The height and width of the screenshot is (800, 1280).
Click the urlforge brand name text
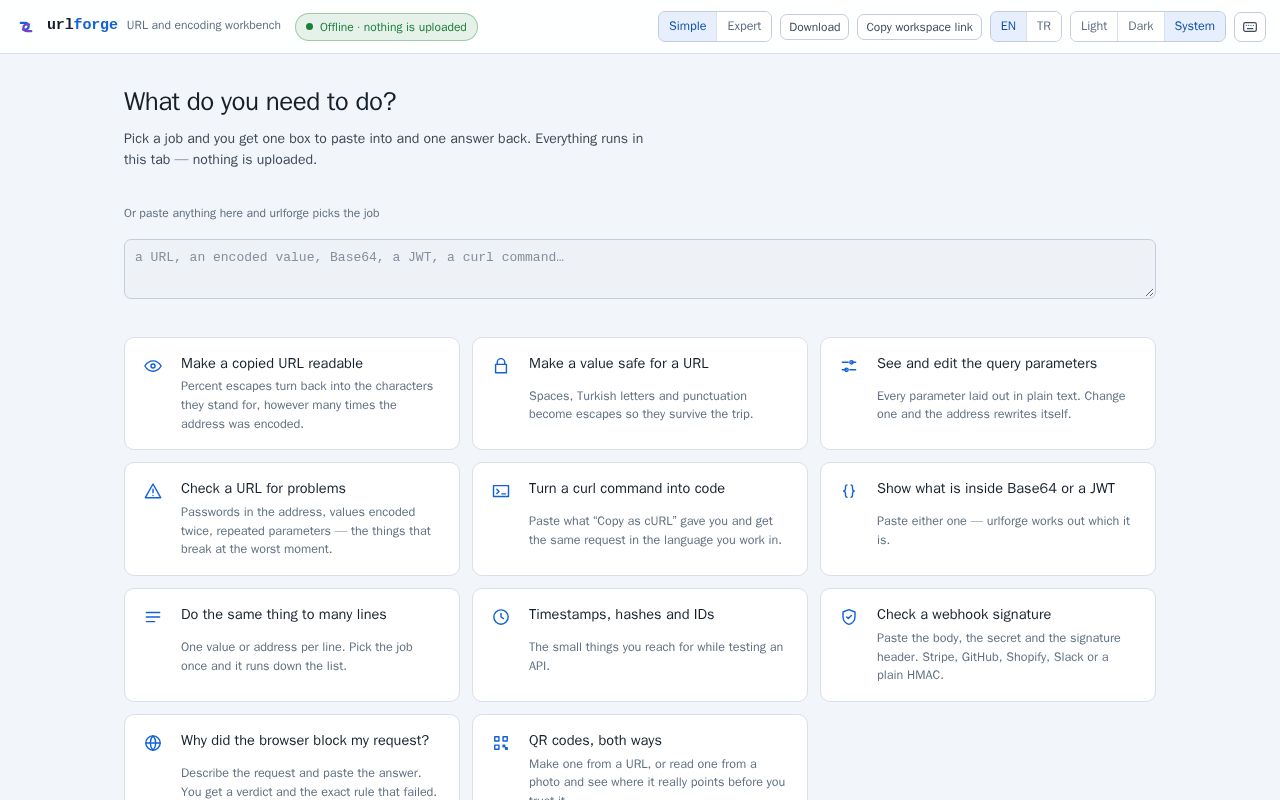click(82, 25)
